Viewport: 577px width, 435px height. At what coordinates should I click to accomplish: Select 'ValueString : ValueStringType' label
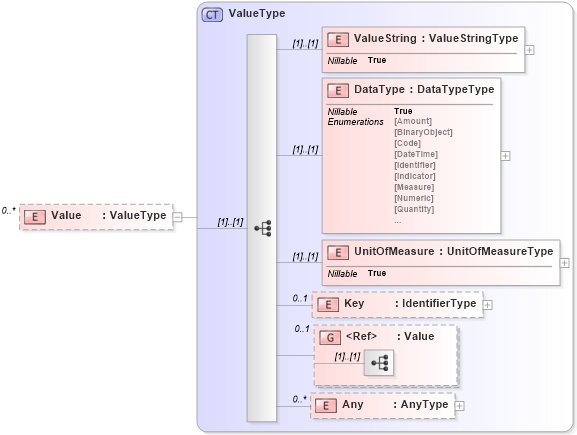coord(436,39)
